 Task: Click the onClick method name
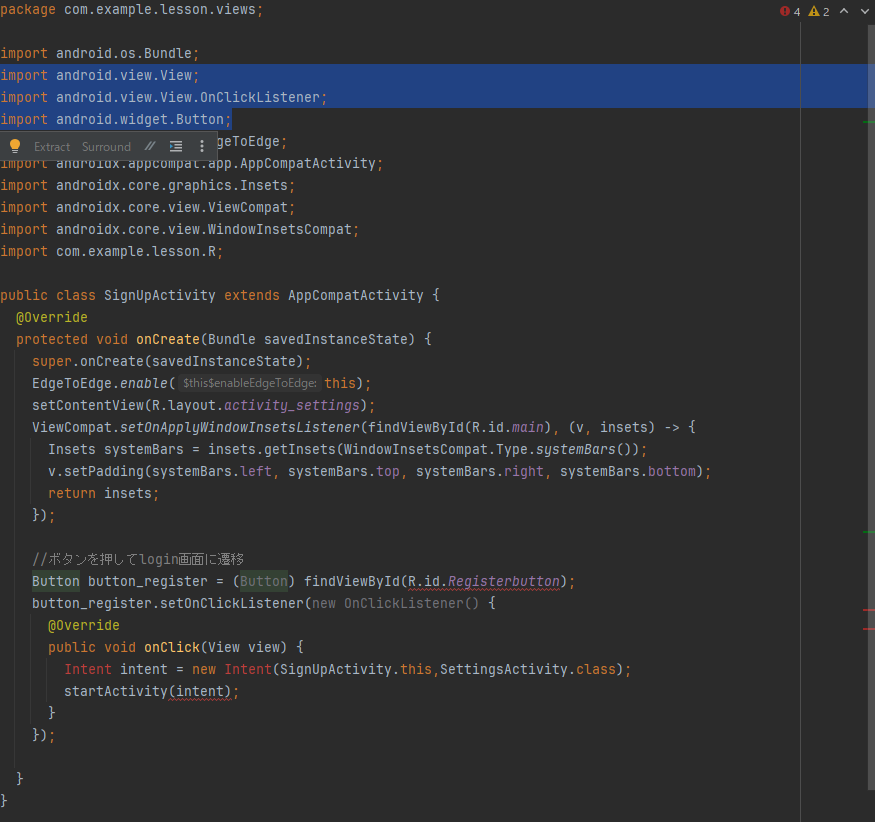172,647
